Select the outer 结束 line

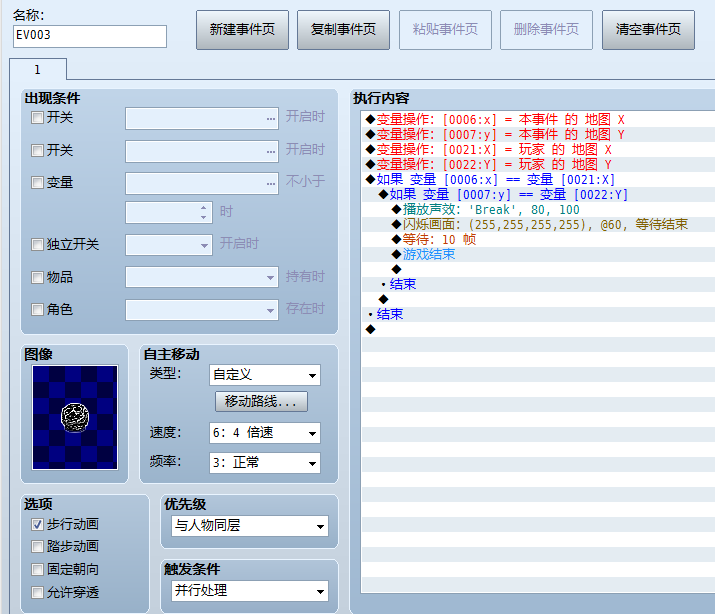coord(538,314)
